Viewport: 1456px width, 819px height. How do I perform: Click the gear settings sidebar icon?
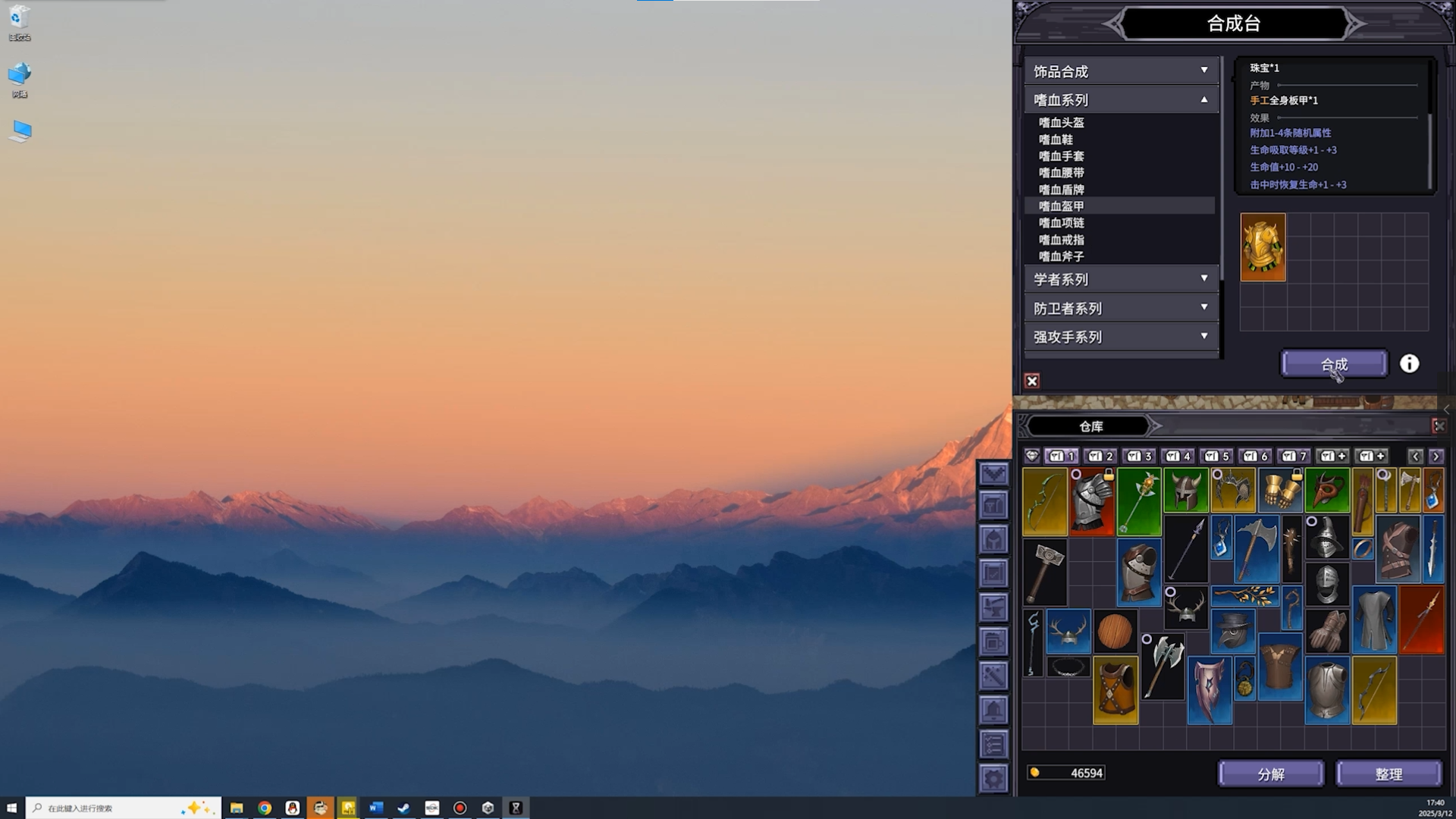tap(993, 778)
